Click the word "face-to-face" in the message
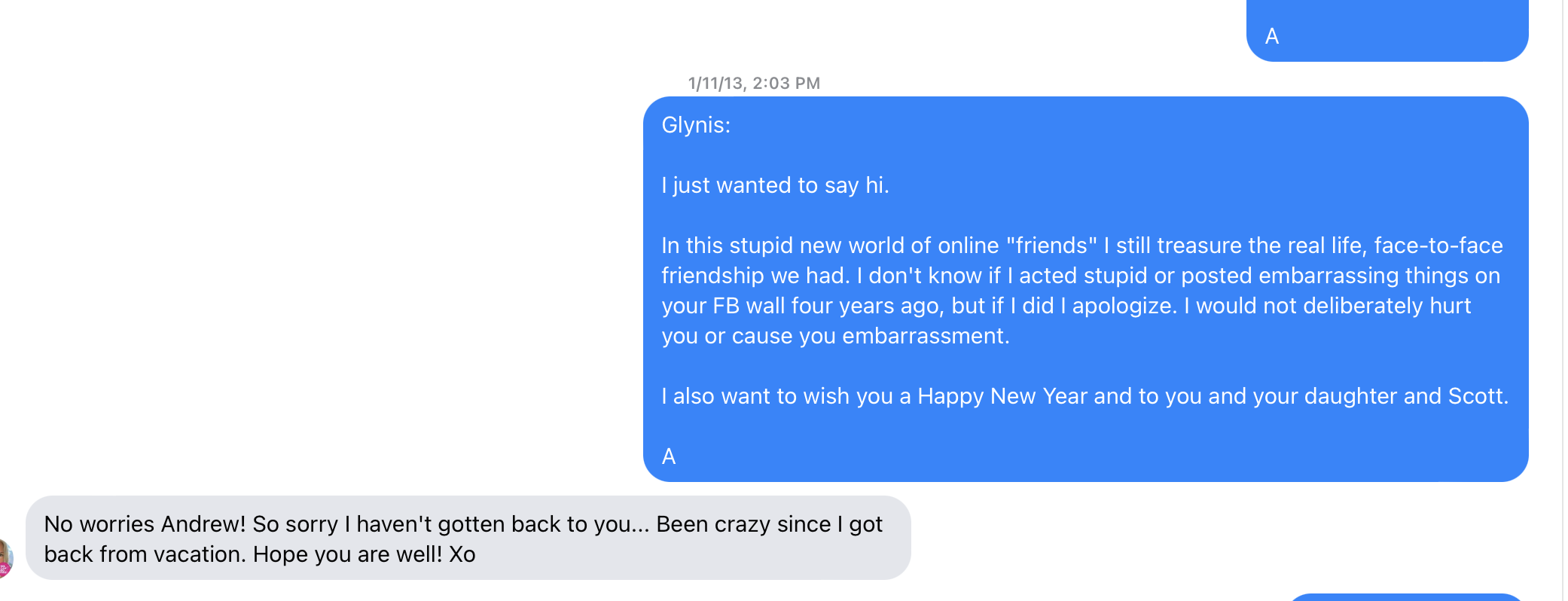Viewport: 1568px width, 601px height. (1438, 246)
